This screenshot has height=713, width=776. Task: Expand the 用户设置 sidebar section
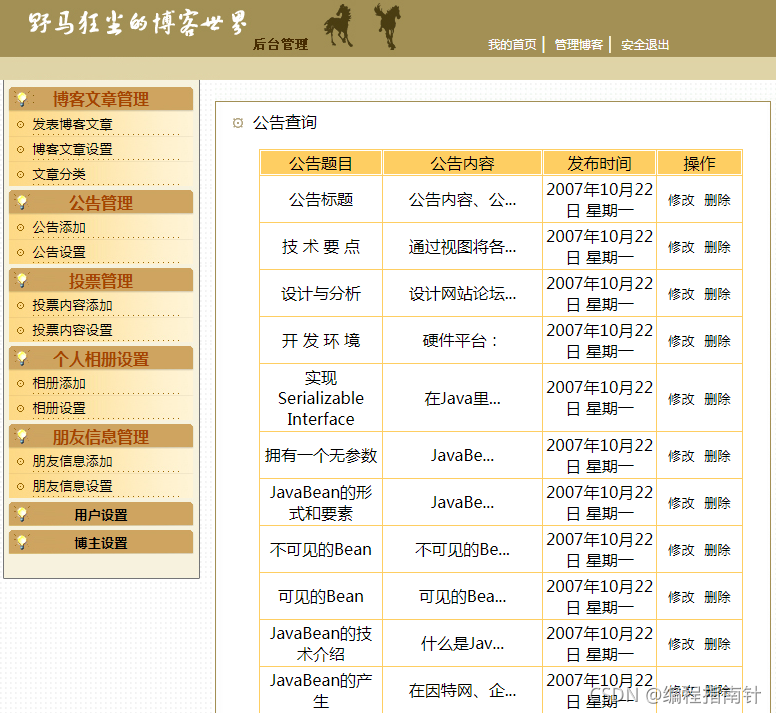101,515
